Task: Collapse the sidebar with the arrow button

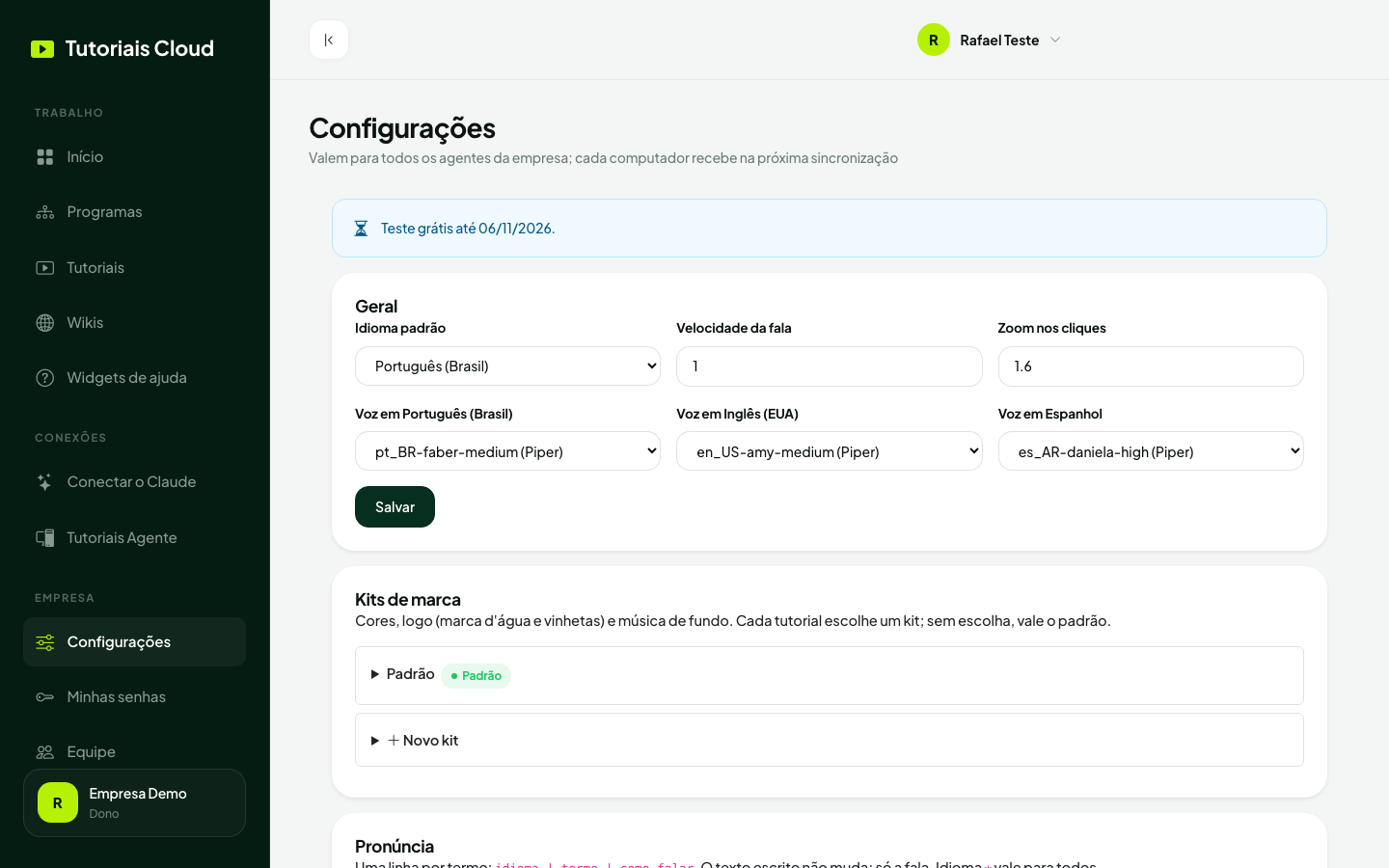Action: click(329, 40)
